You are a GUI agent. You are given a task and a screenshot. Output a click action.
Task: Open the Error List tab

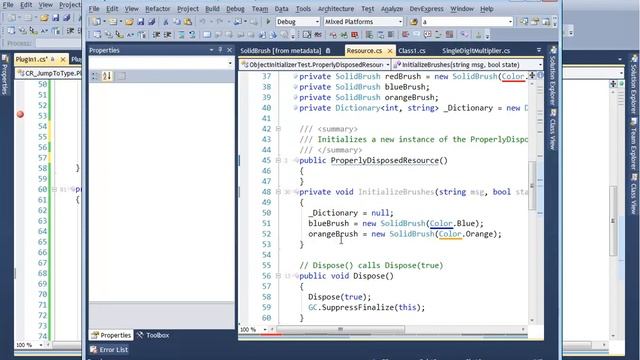[x=109, y=350]
